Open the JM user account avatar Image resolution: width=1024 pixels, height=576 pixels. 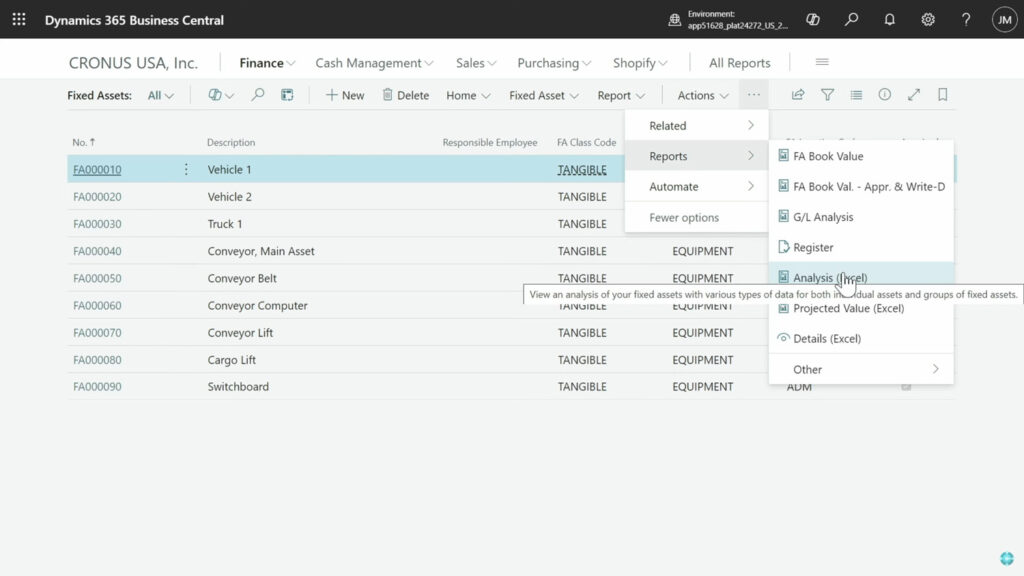(x=1004, y=20)
